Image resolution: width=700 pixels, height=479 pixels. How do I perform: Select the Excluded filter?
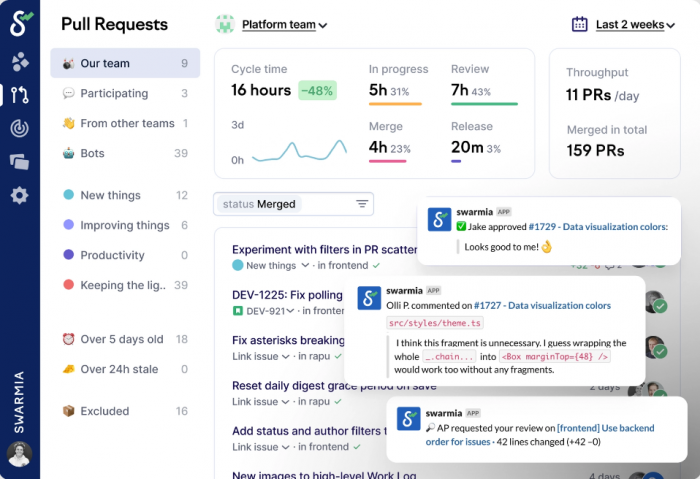point(125,411)
